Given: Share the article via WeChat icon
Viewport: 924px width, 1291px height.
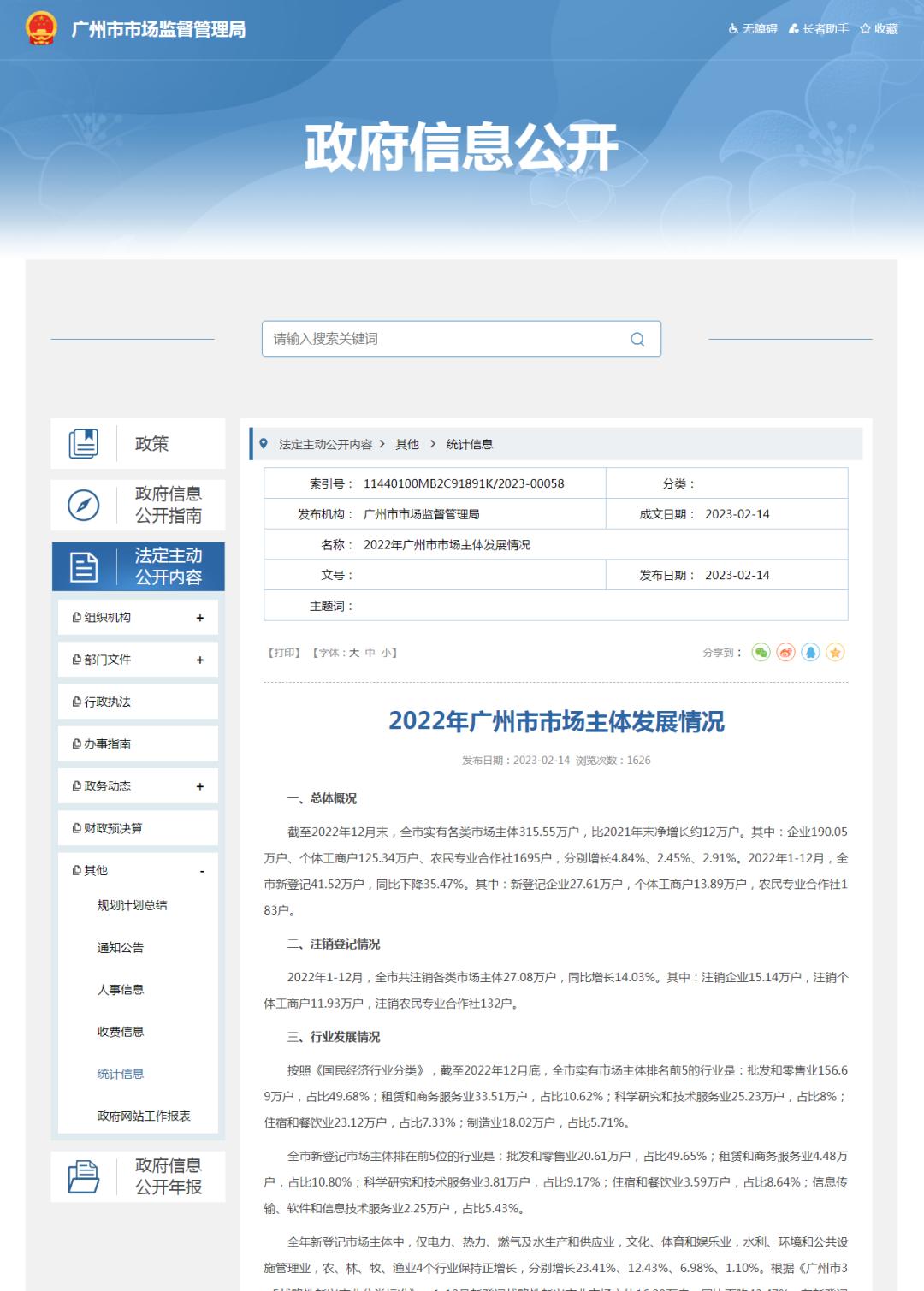Looking at the screenshot, I should click(x=761, y=653).
